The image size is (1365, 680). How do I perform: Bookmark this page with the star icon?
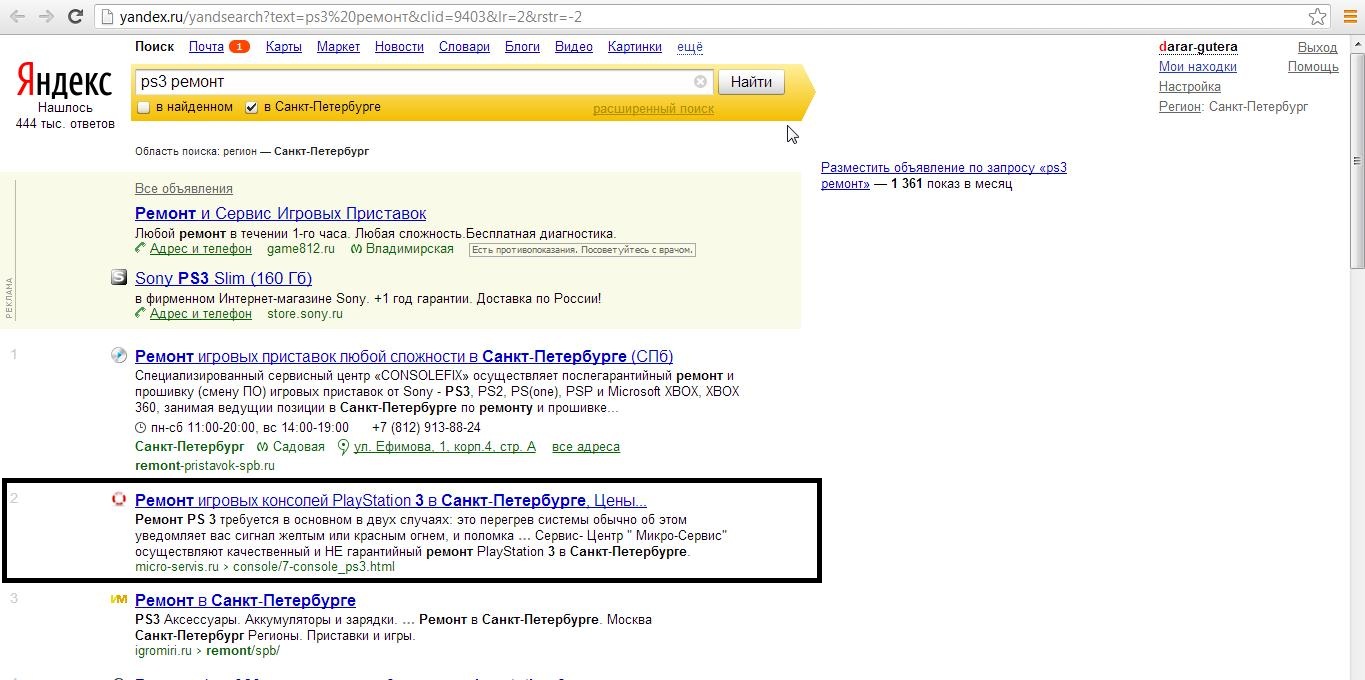click(1318, 16)
